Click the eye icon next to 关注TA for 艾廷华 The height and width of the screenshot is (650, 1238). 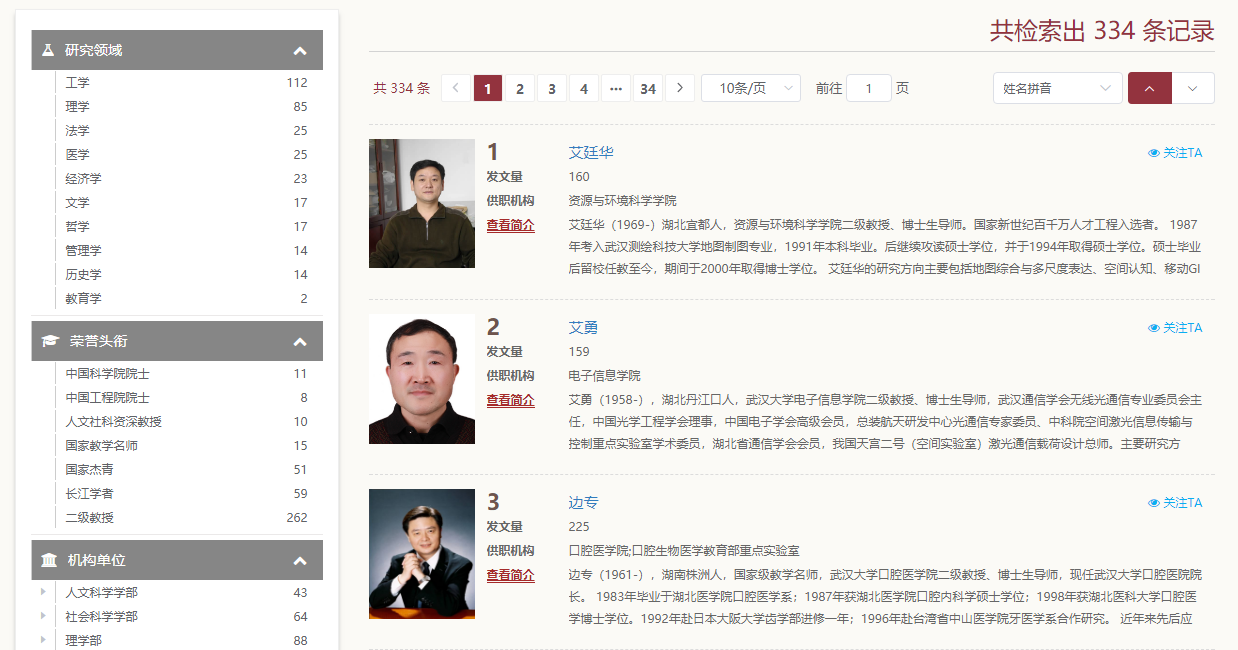[1152, 151]
